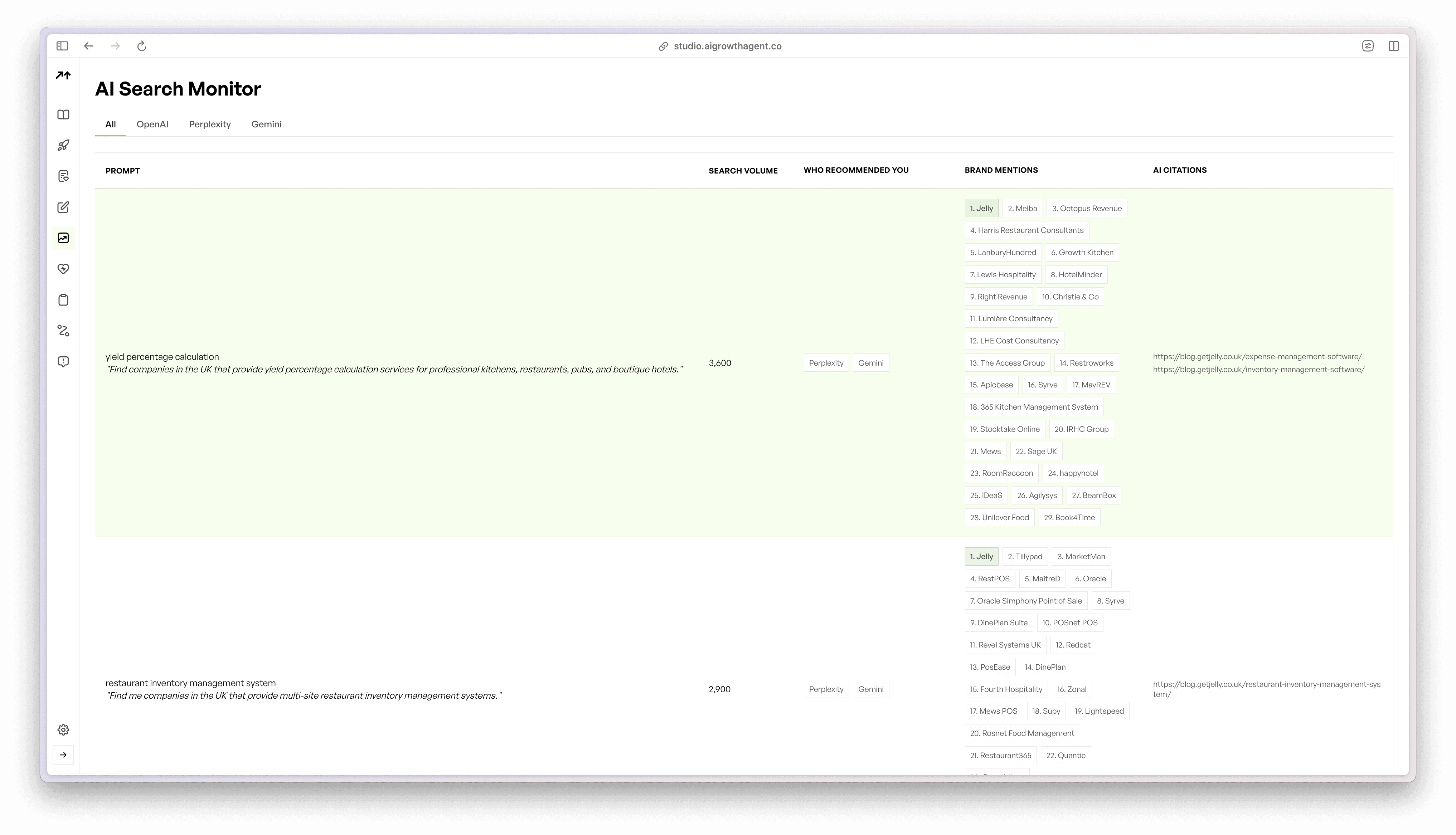The width and height of the screenshot is (1456, 835).
Task: Expand sidebar with arrow button
Action: point(64,755)
